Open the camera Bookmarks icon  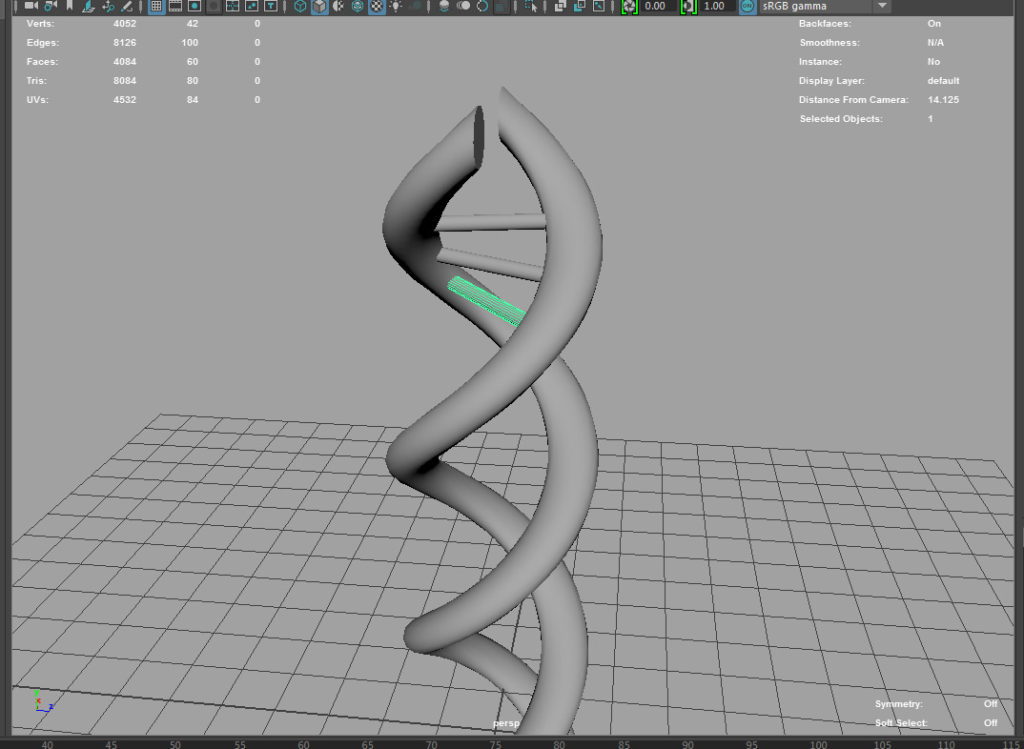click(69, 5)
